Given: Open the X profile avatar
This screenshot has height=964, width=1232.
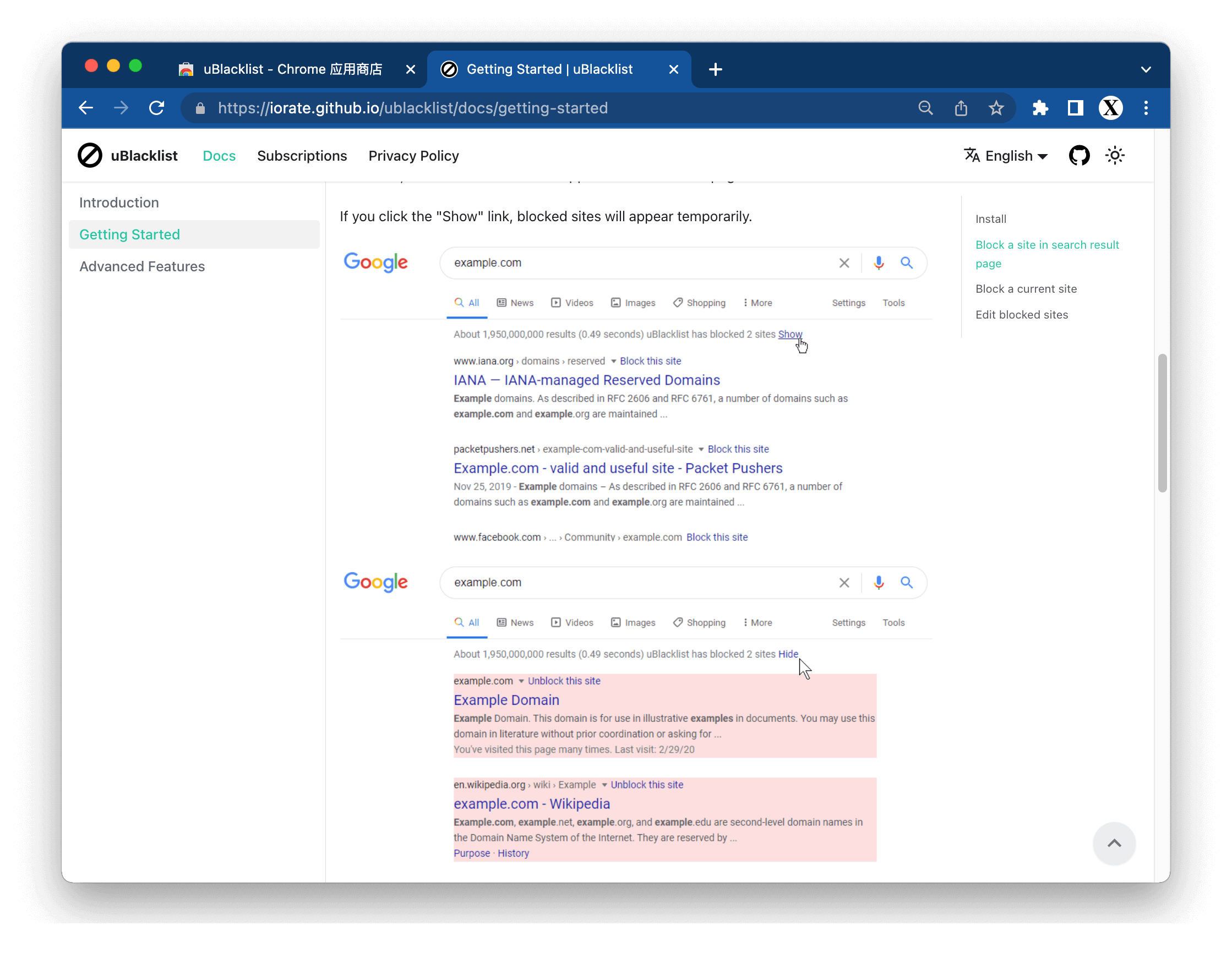Looking at the screenshot, I should 1110,108.
